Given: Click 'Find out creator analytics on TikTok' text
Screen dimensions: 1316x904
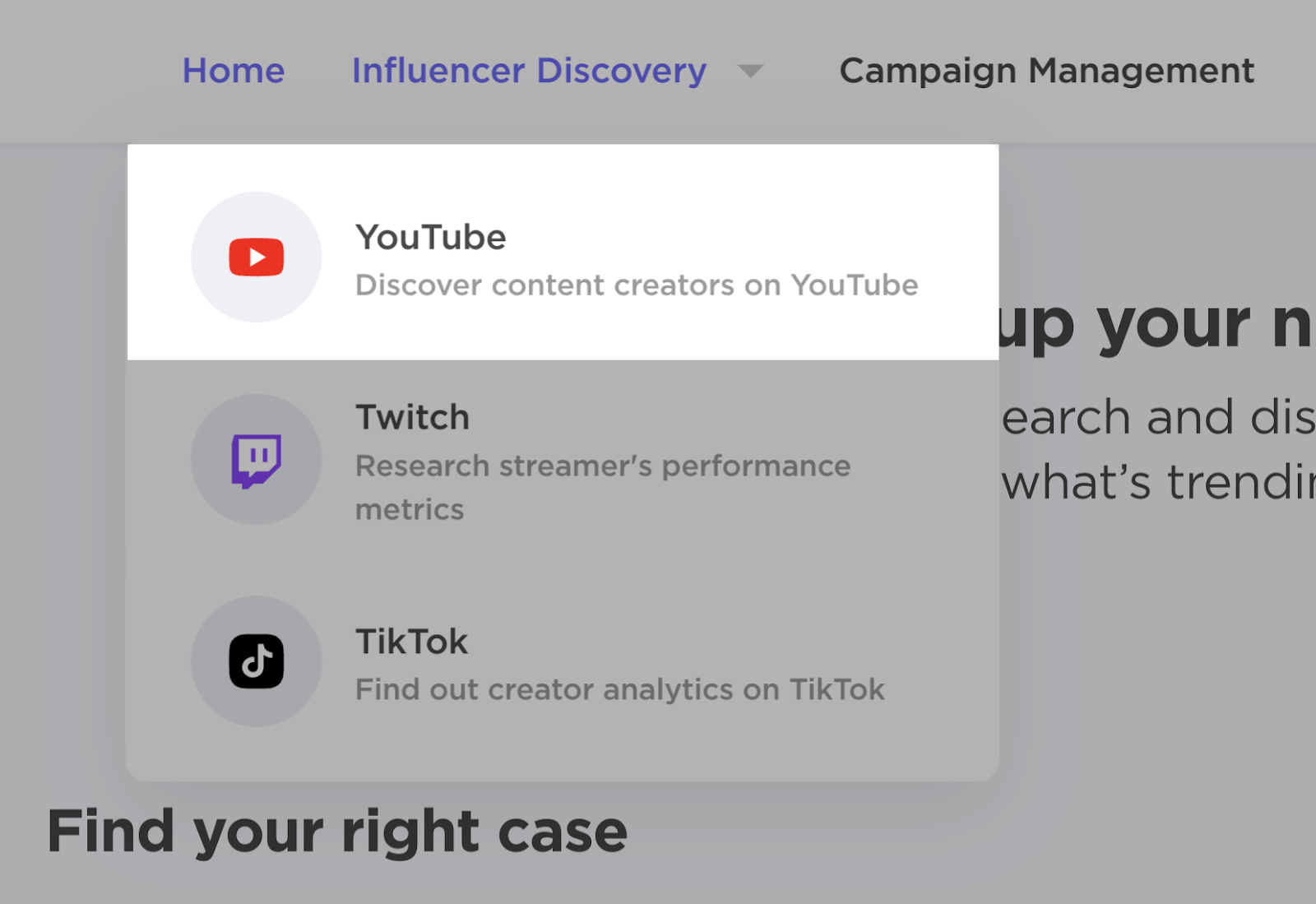Looking at the screenshot, I should [x=620, y=689].
